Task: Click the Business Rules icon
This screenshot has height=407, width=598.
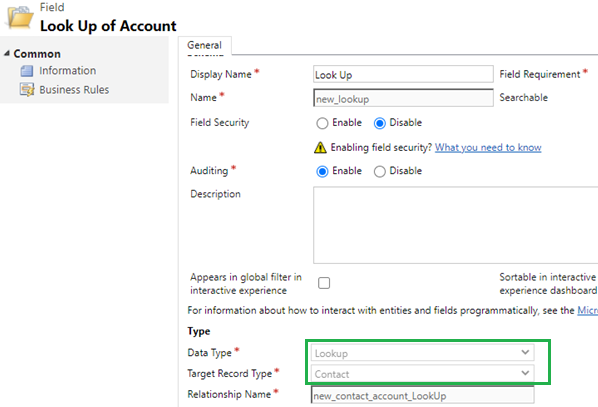Action: [x=27, y=90]
